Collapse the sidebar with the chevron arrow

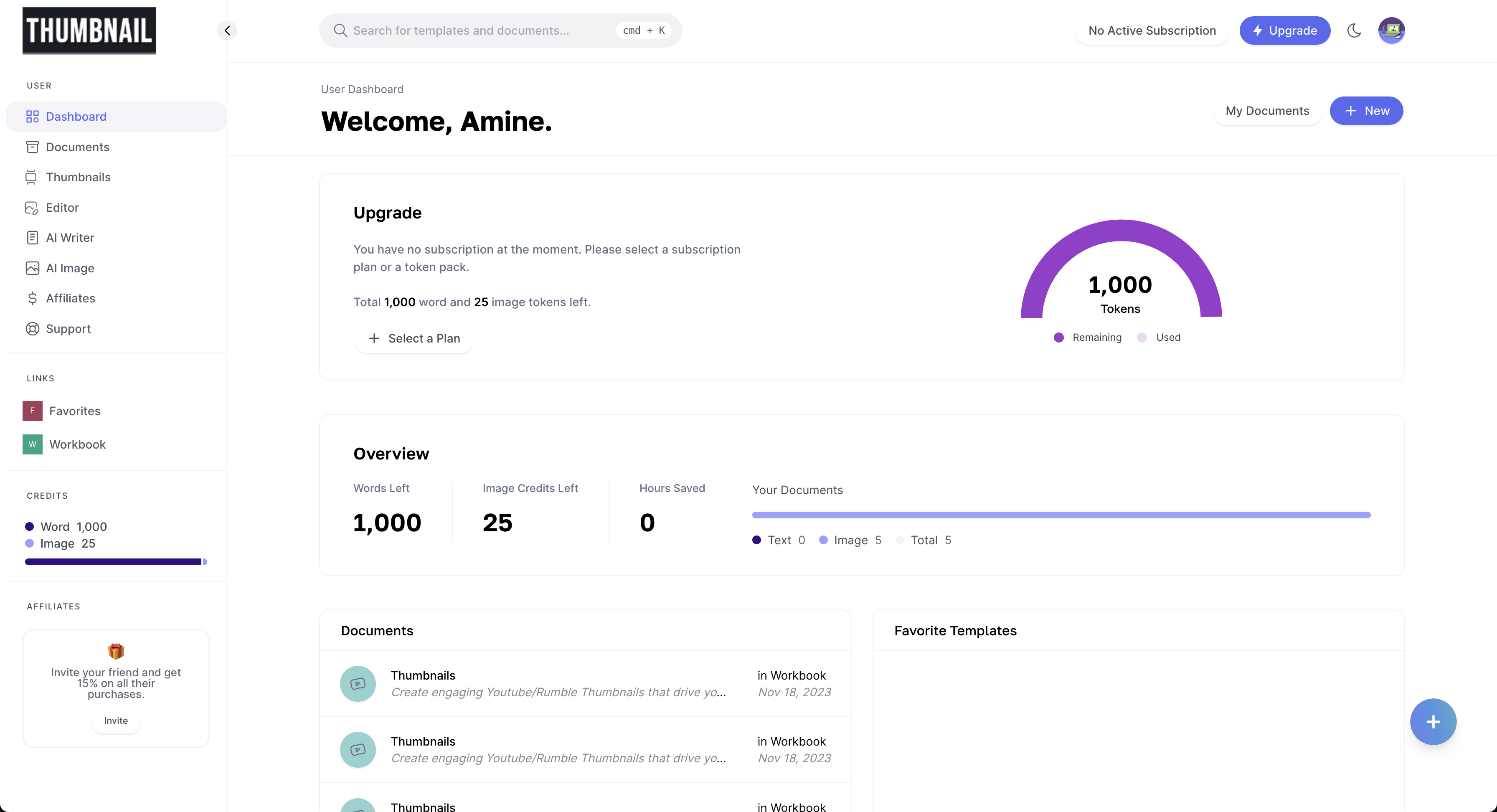[x=227, y=31]
